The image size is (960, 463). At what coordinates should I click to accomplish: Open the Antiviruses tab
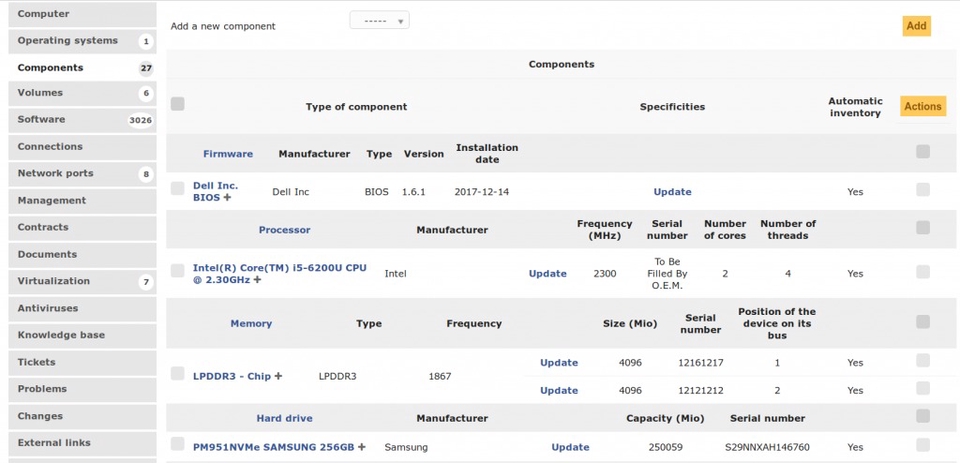click(82, 309)
